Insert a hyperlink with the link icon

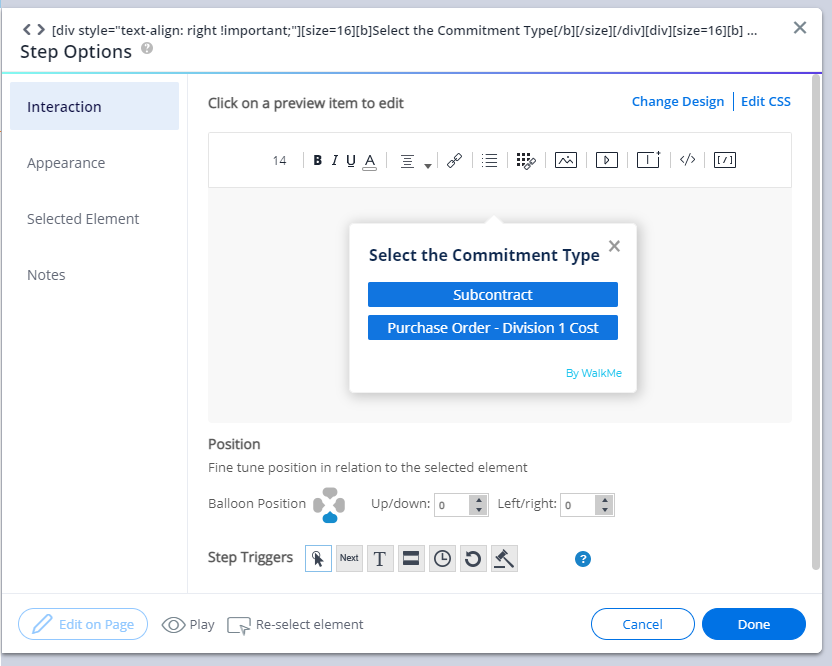pos(454,160)
